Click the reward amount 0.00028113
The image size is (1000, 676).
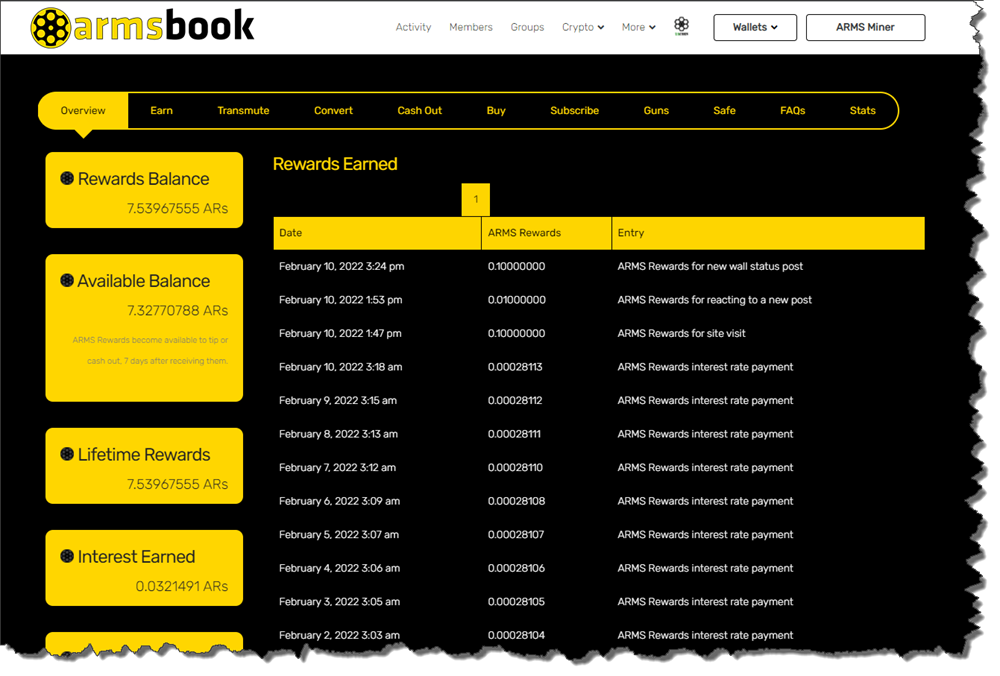(x=515, y=367)
